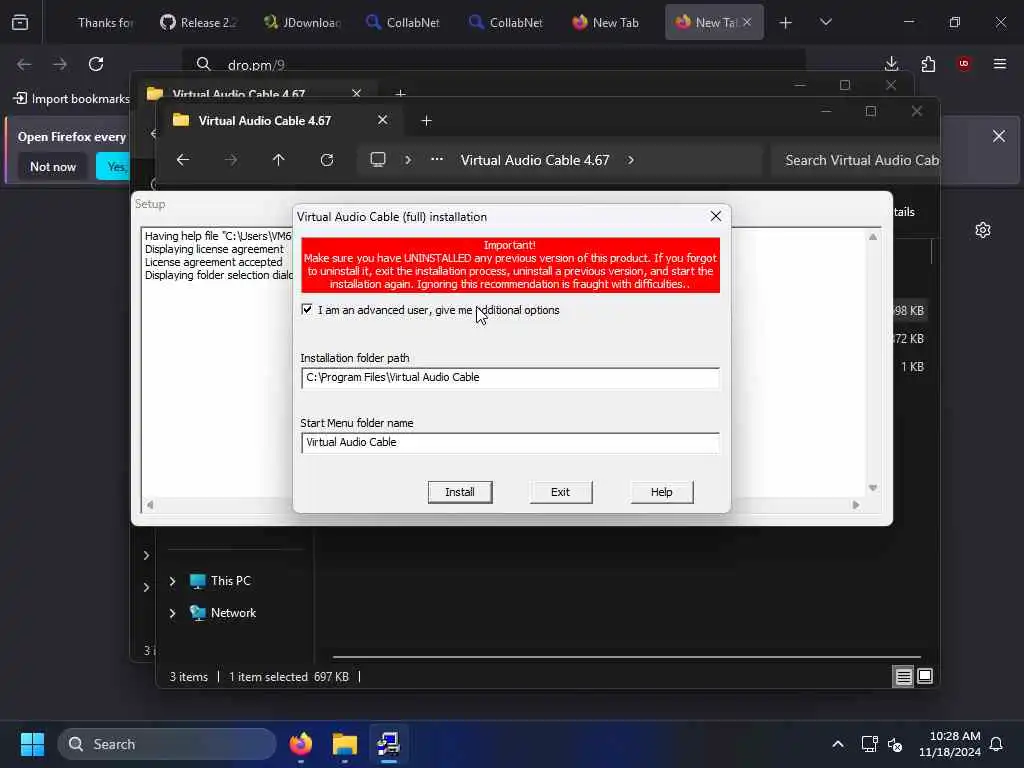This screenshot has height=768, width=1024.
Task: Close the Virtual Audio Cable 4.67 Explorer tab
Action: [383, 120]
